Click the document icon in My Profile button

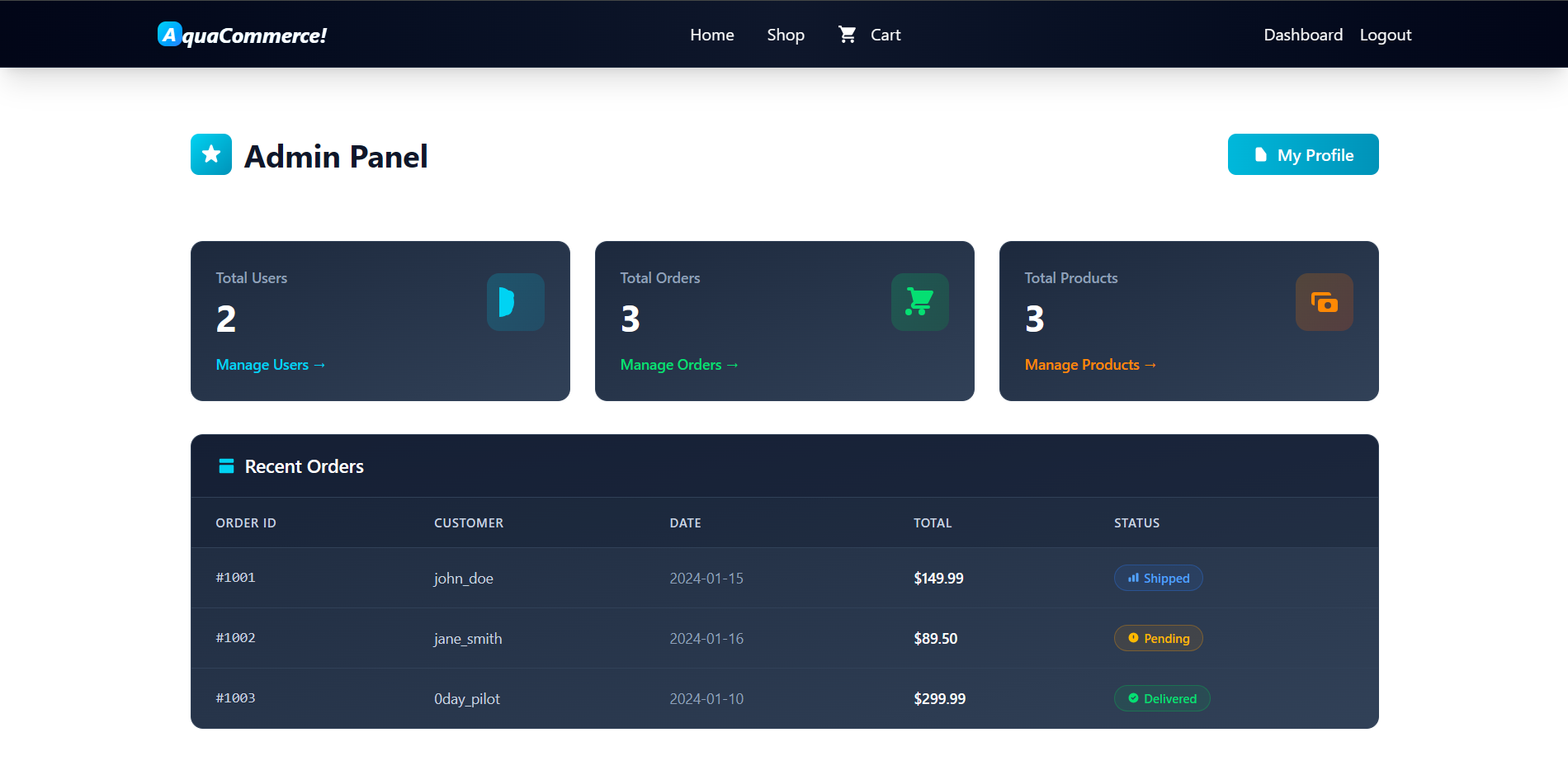[1260, 154]
